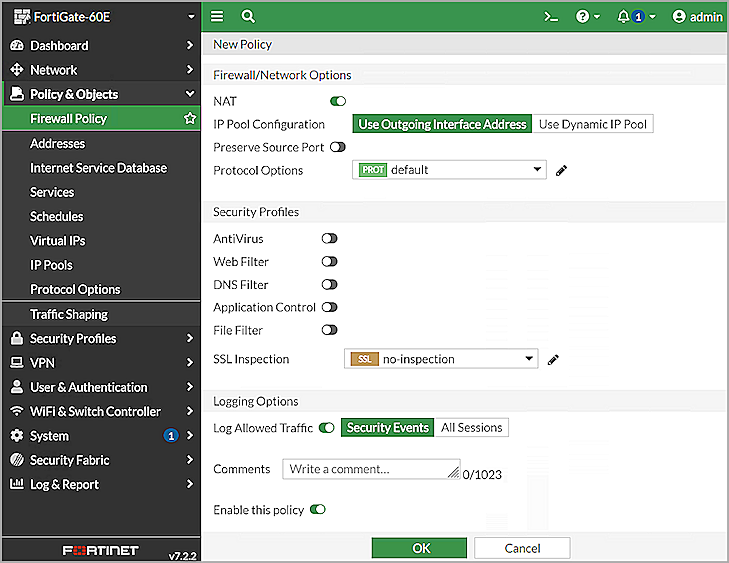The height and width of the screenshot is (563, 729).
Task: Expand the Dashboard menu chevron
Action: point(189,45)
